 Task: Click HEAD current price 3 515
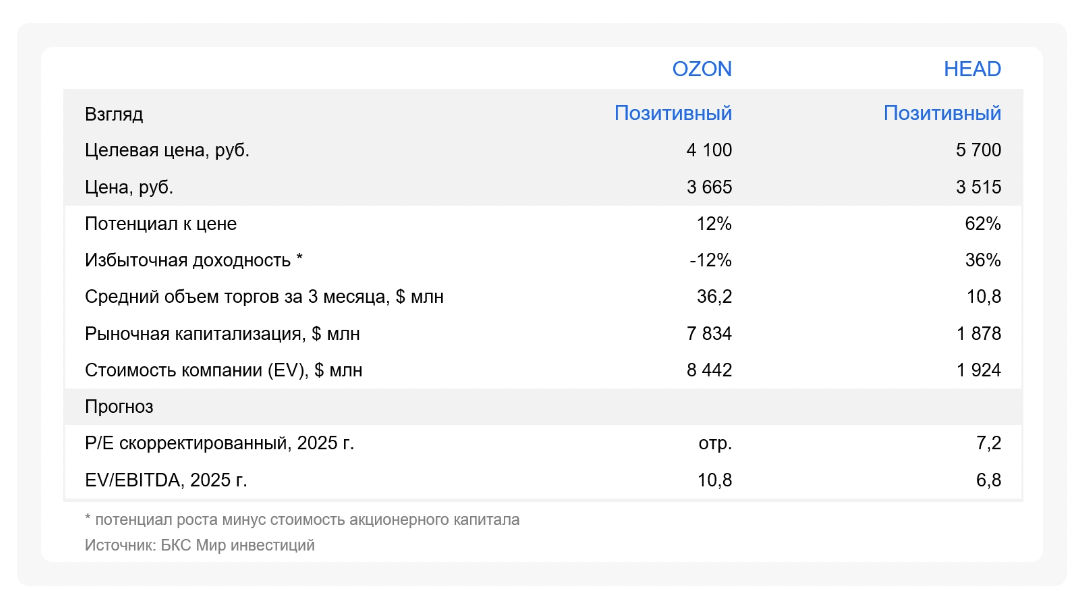tap(978, 187)
